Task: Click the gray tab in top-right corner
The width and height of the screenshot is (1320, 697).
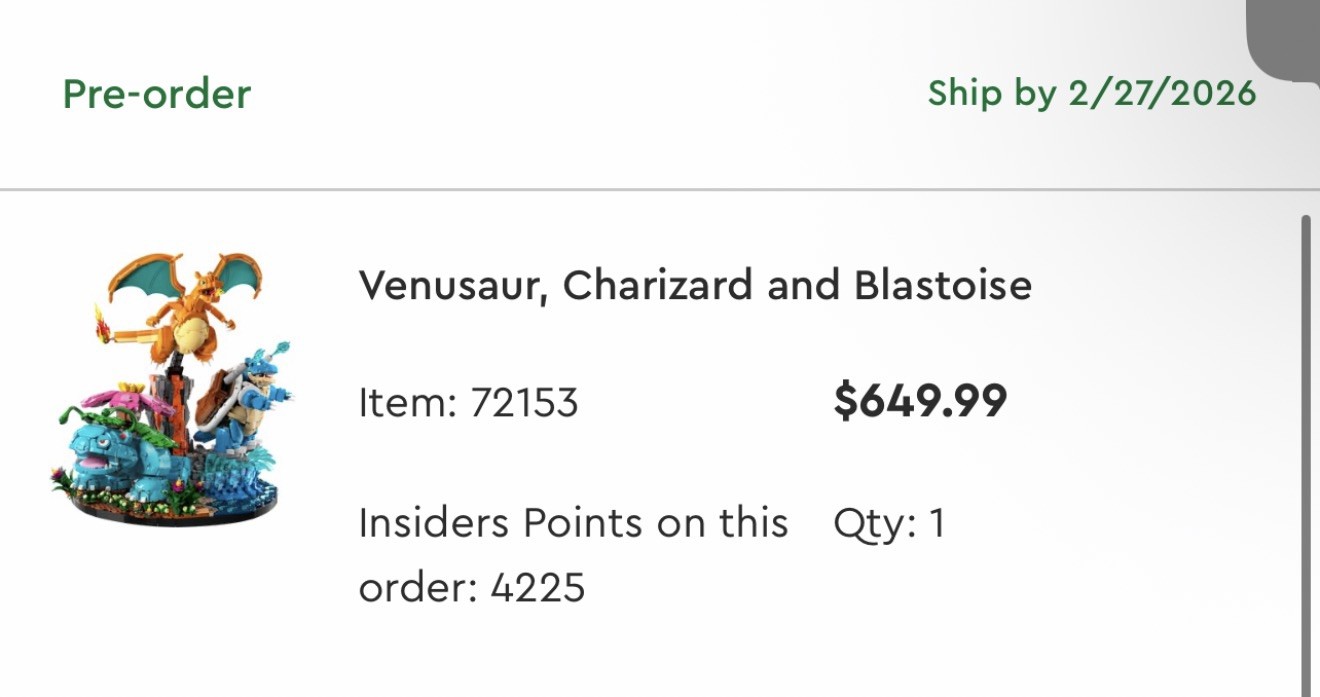Action: pyautogui.click(x=1284, y=40)
